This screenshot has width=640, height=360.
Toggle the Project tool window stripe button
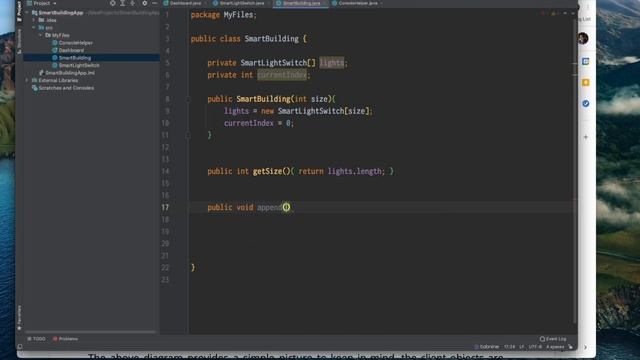19,12
